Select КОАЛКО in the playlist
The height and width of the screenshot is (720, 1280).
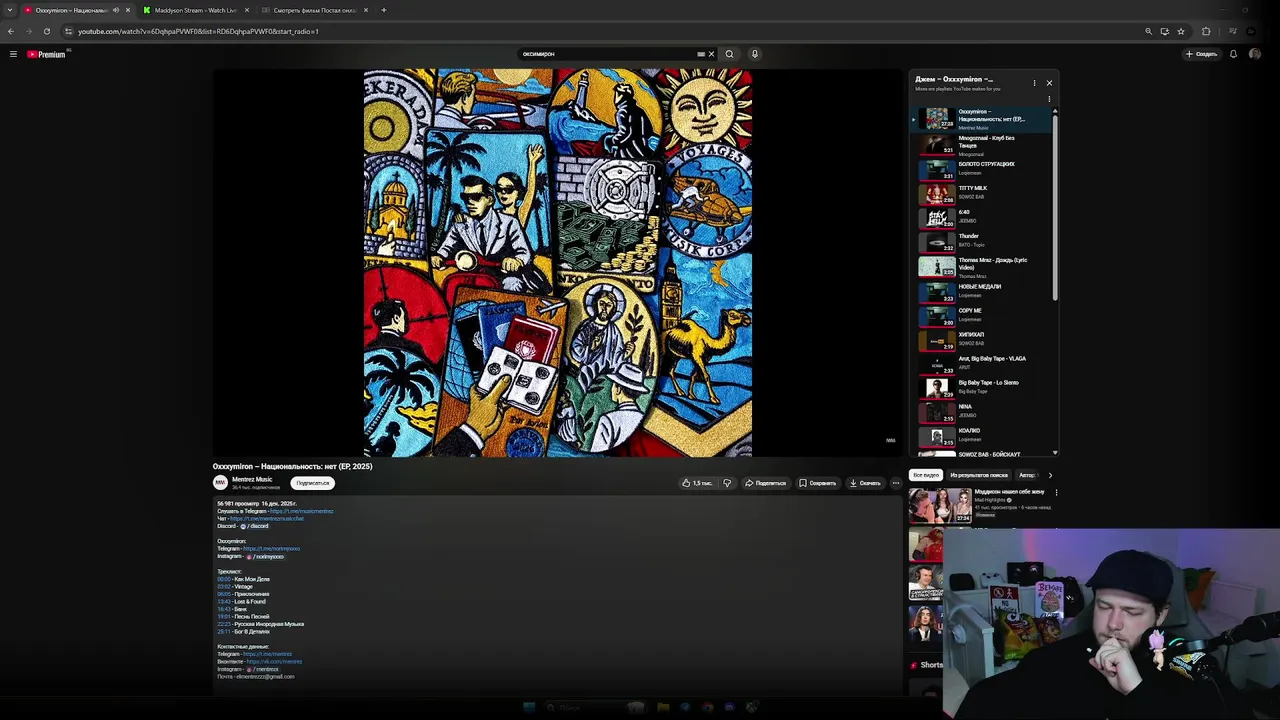[x=980, y=435]
